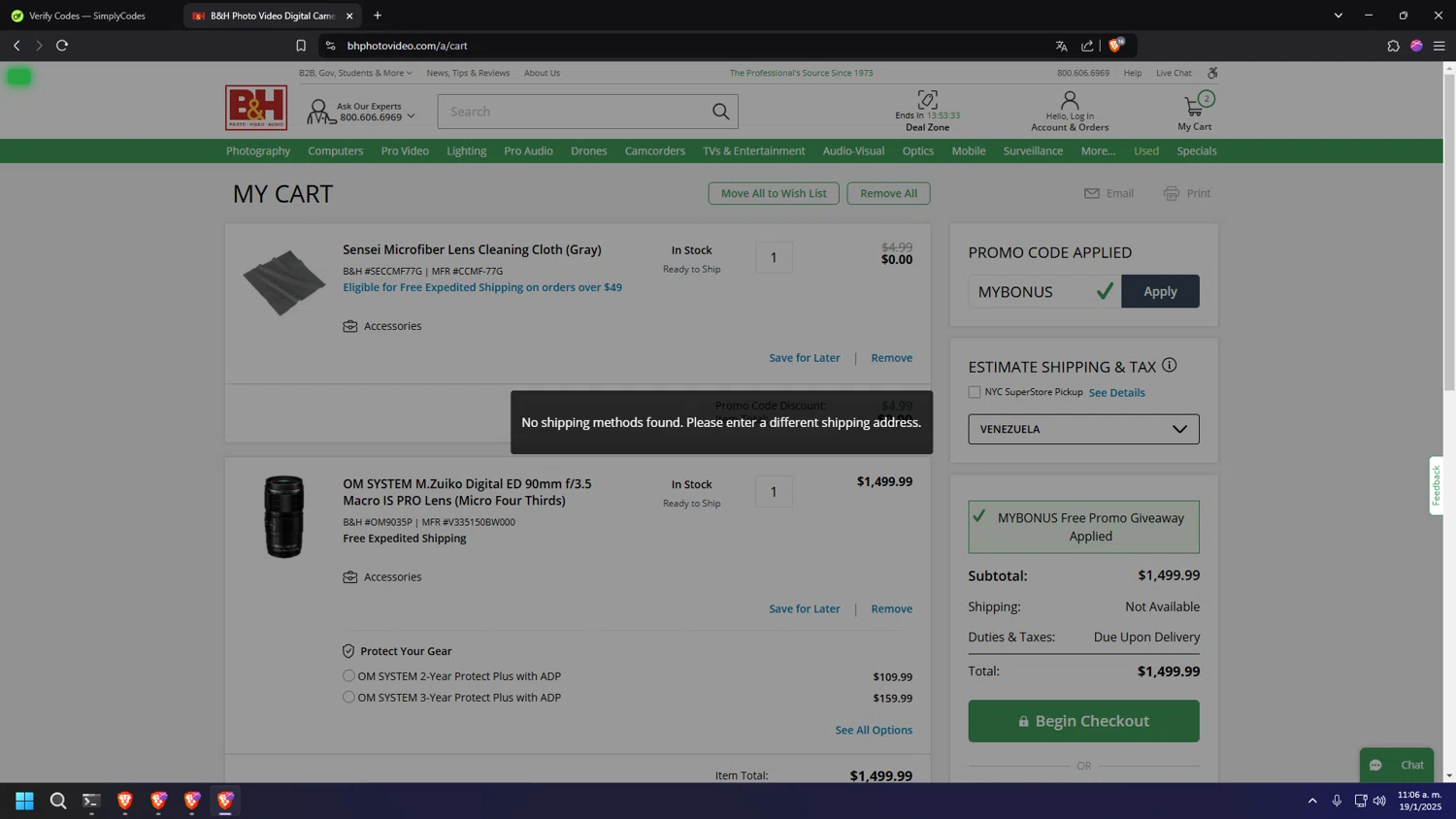Open the My Cart icon

click(1195, 106)
